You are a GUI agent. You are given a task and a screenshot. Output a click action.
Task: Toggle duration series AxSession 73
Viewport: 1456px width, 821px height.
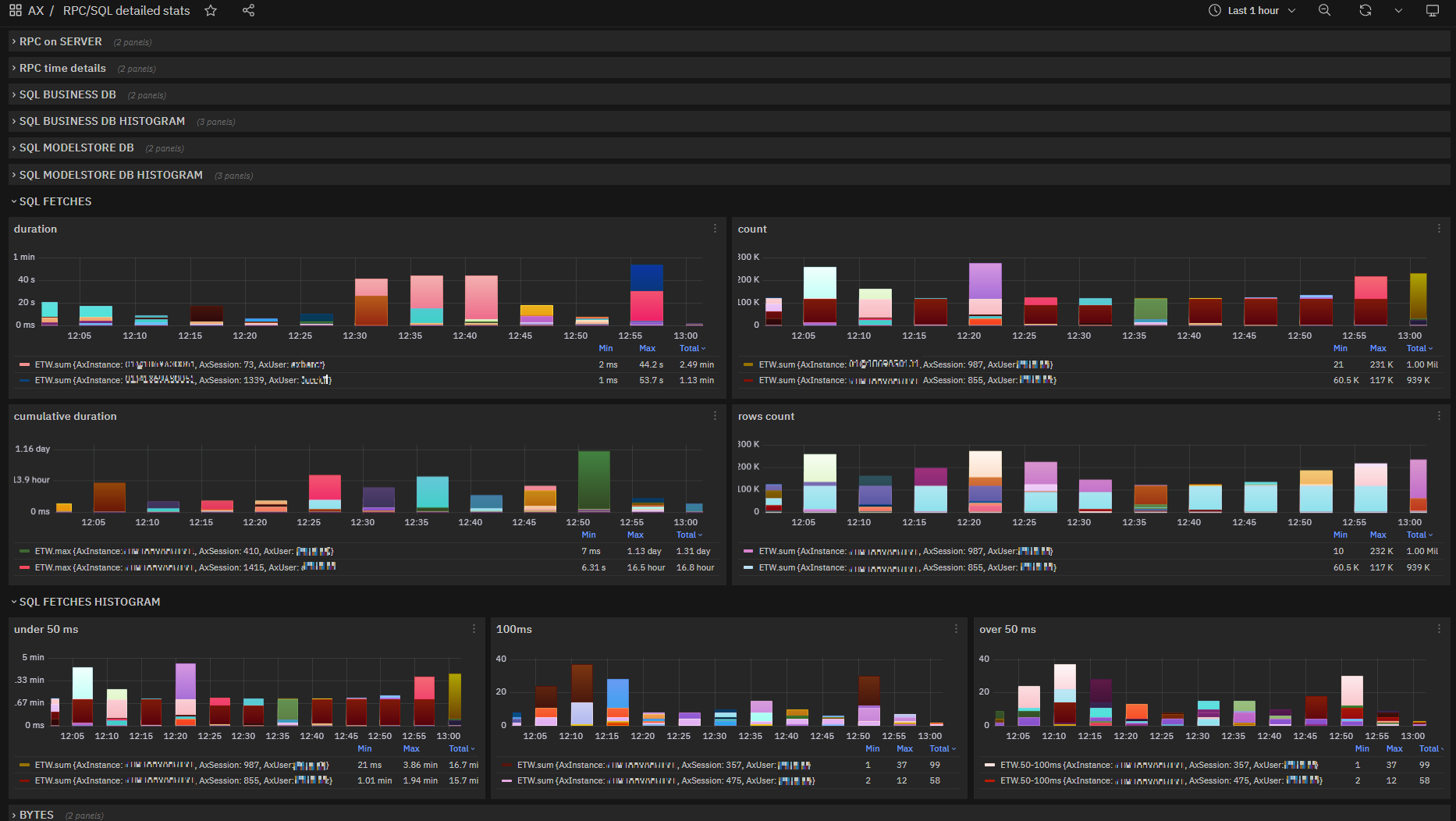point(179,364)
